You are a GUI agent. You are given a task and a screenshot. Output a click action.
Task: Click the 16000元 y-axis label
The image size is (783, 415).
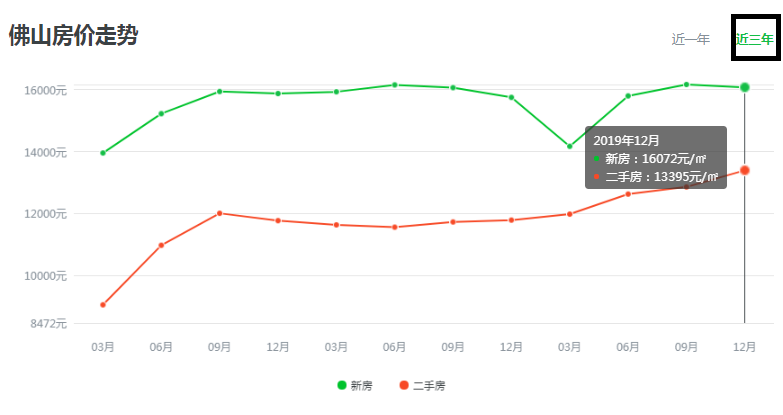pyautogui.click(x=45, y=90)
